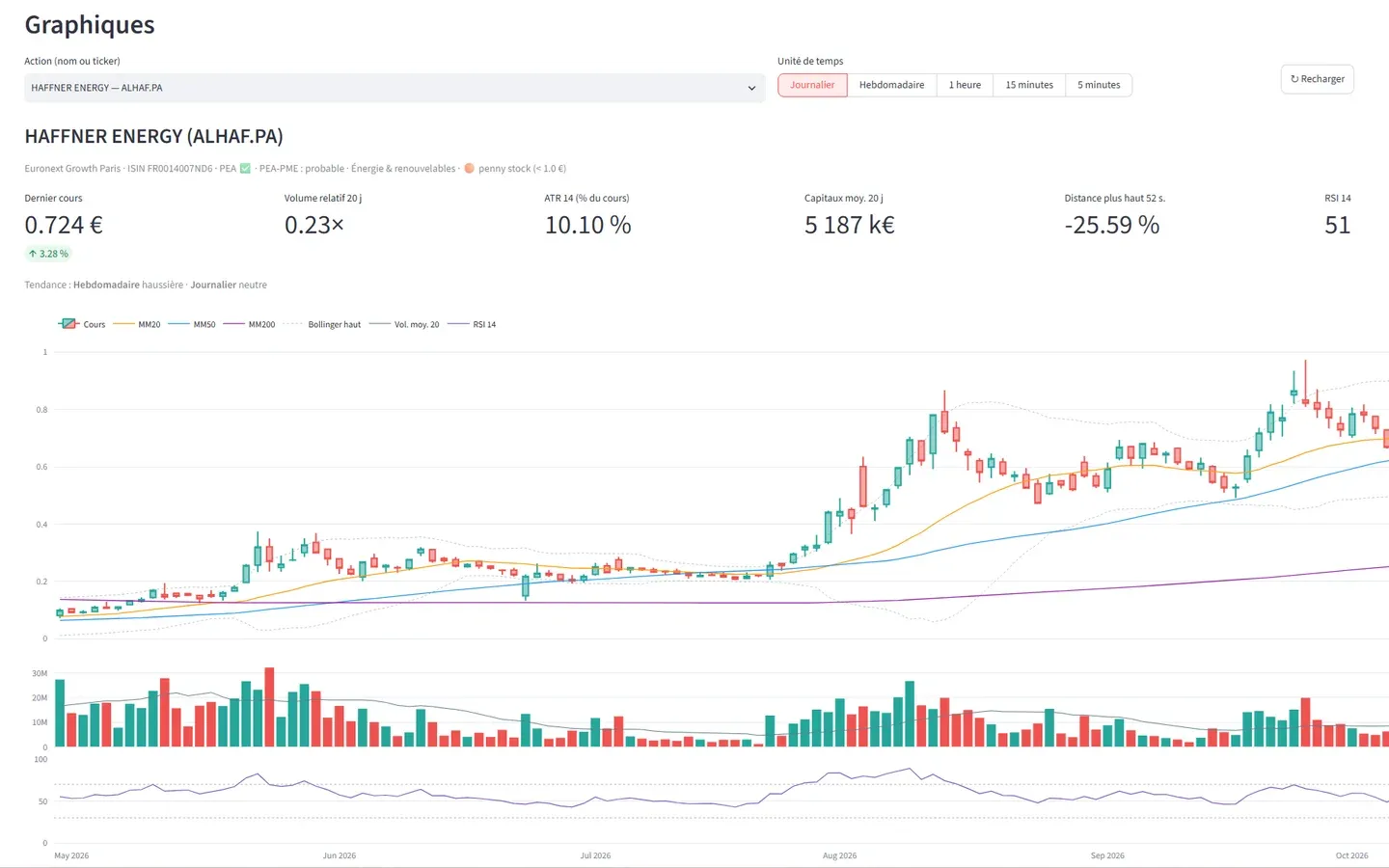Toggle the MM200 legend entry

249,324
